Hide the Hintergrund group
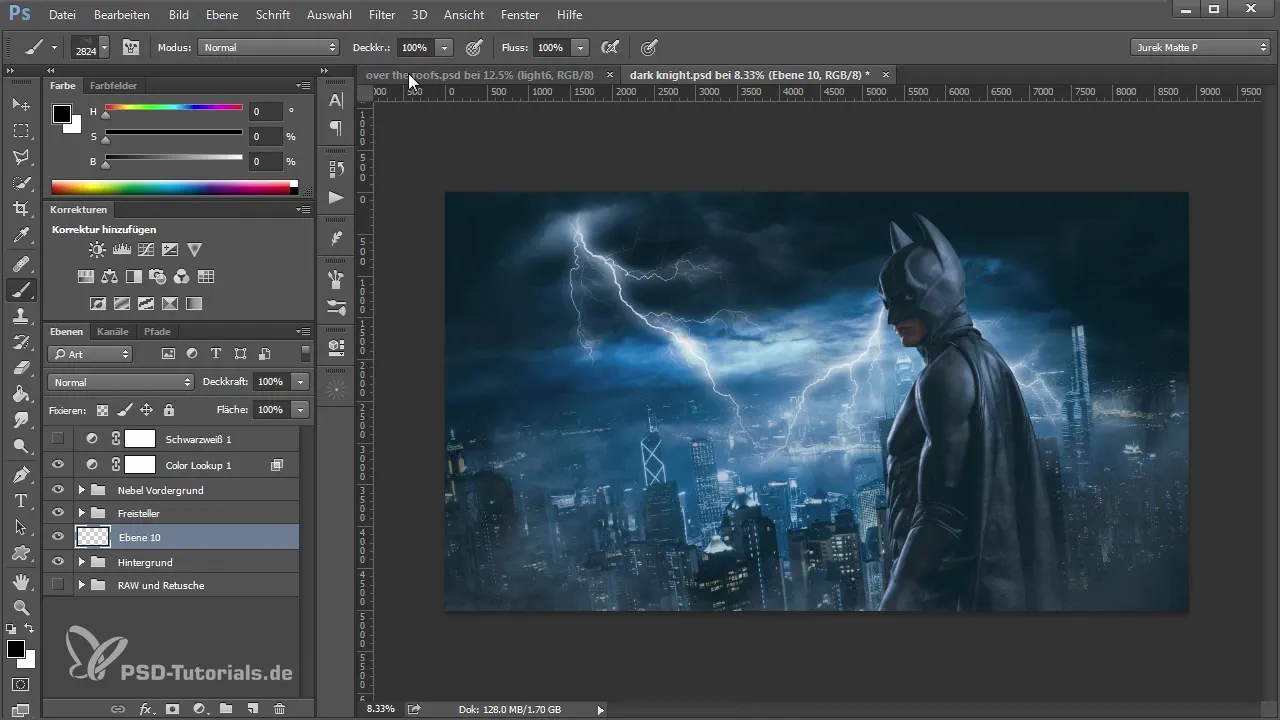This screenshot has width=1280, height=720. [x=58, y=562]
